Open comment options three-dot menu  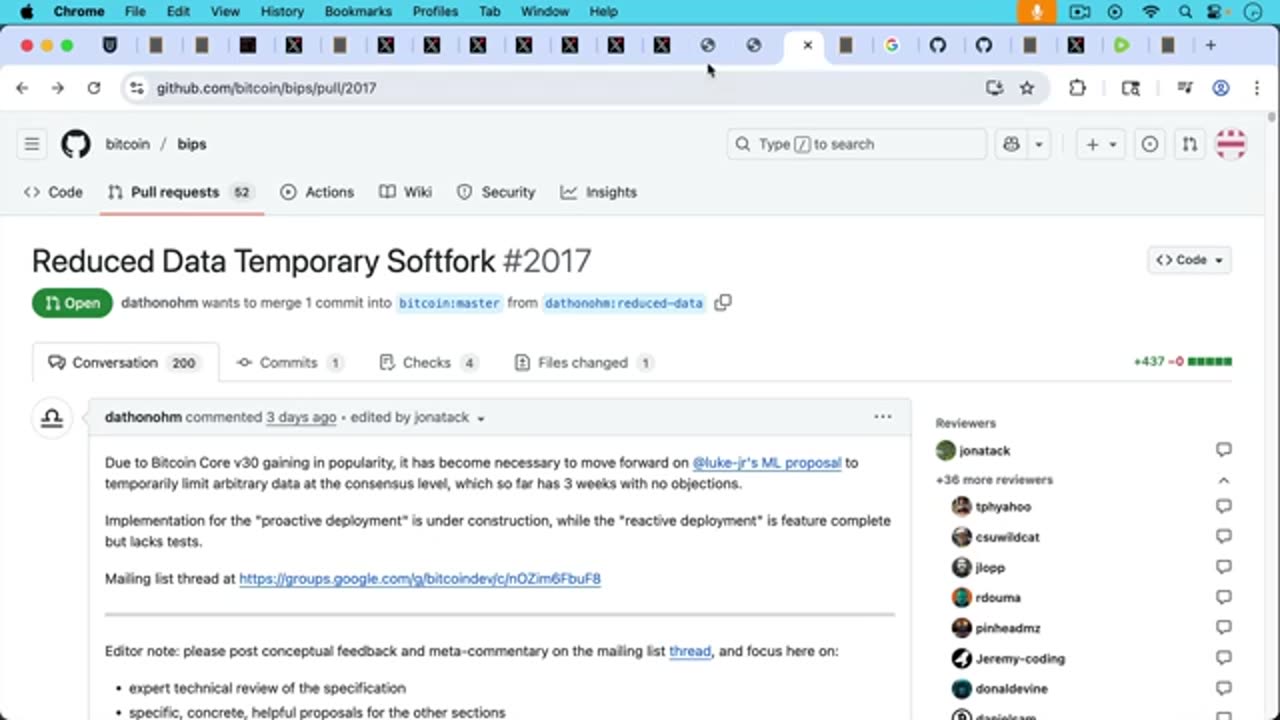pos(883,417)
